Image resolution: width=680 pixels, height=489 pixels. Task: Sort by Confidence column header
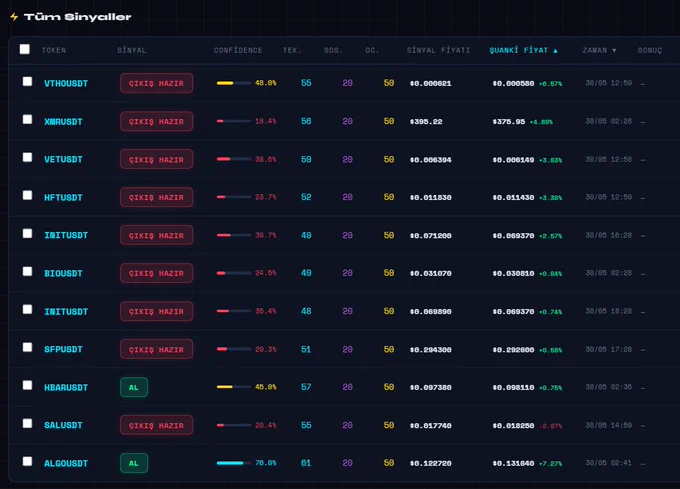238,50
